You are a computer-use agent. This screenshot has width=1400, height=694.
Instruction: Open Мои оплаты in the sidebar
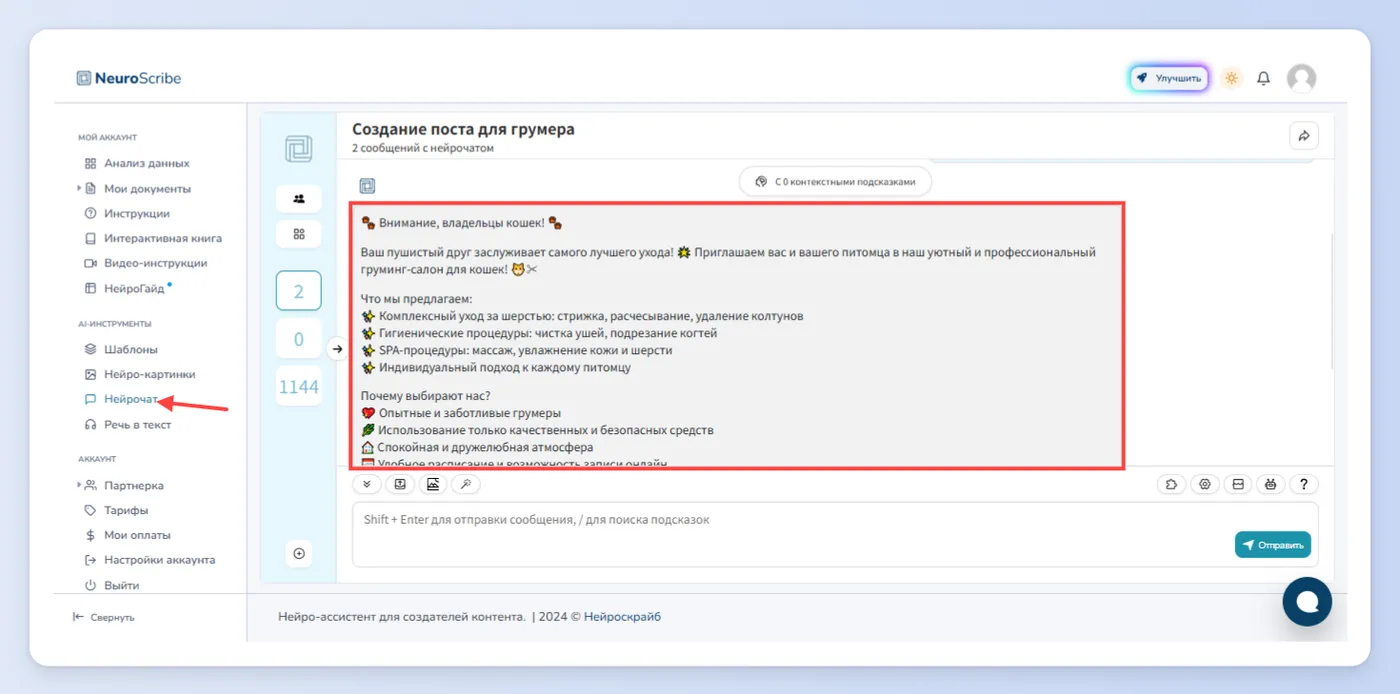coord(128,535)
